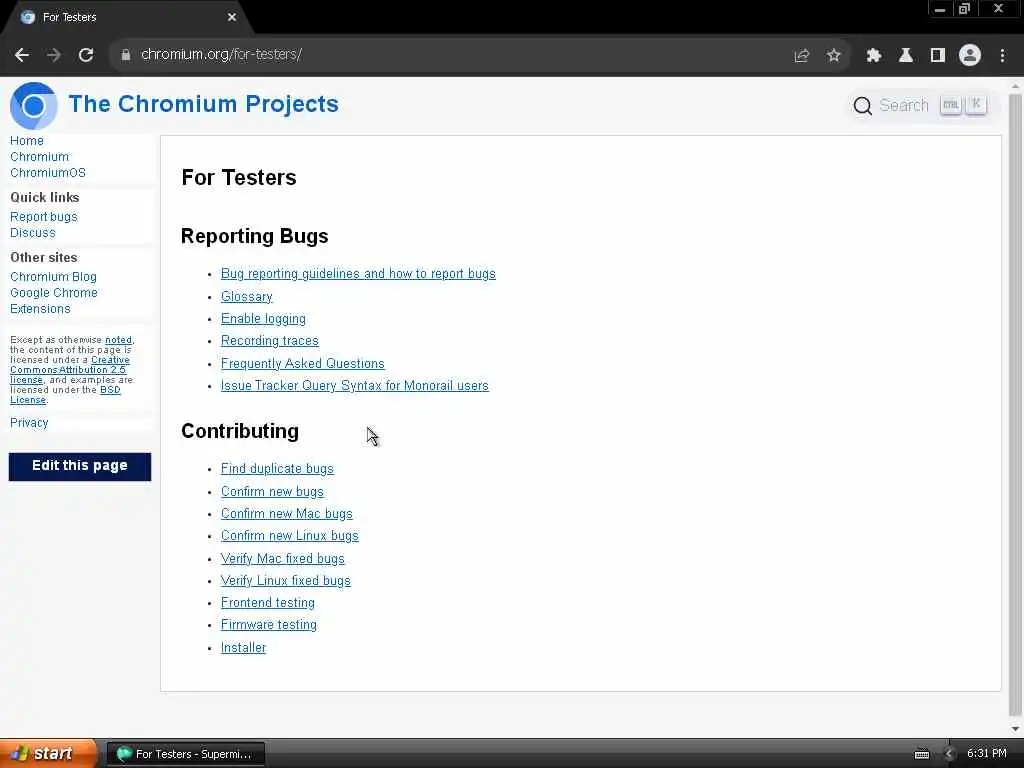
Task: Open Frontend testing link
Action: click(267, 603)
